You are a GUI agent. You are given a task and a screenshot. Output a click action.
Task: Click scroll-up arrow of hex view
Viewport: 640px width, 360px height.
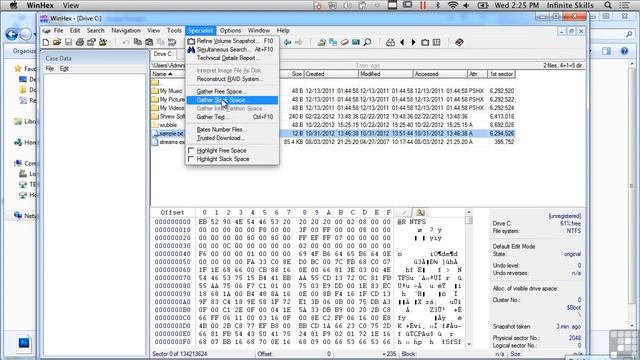469,212
